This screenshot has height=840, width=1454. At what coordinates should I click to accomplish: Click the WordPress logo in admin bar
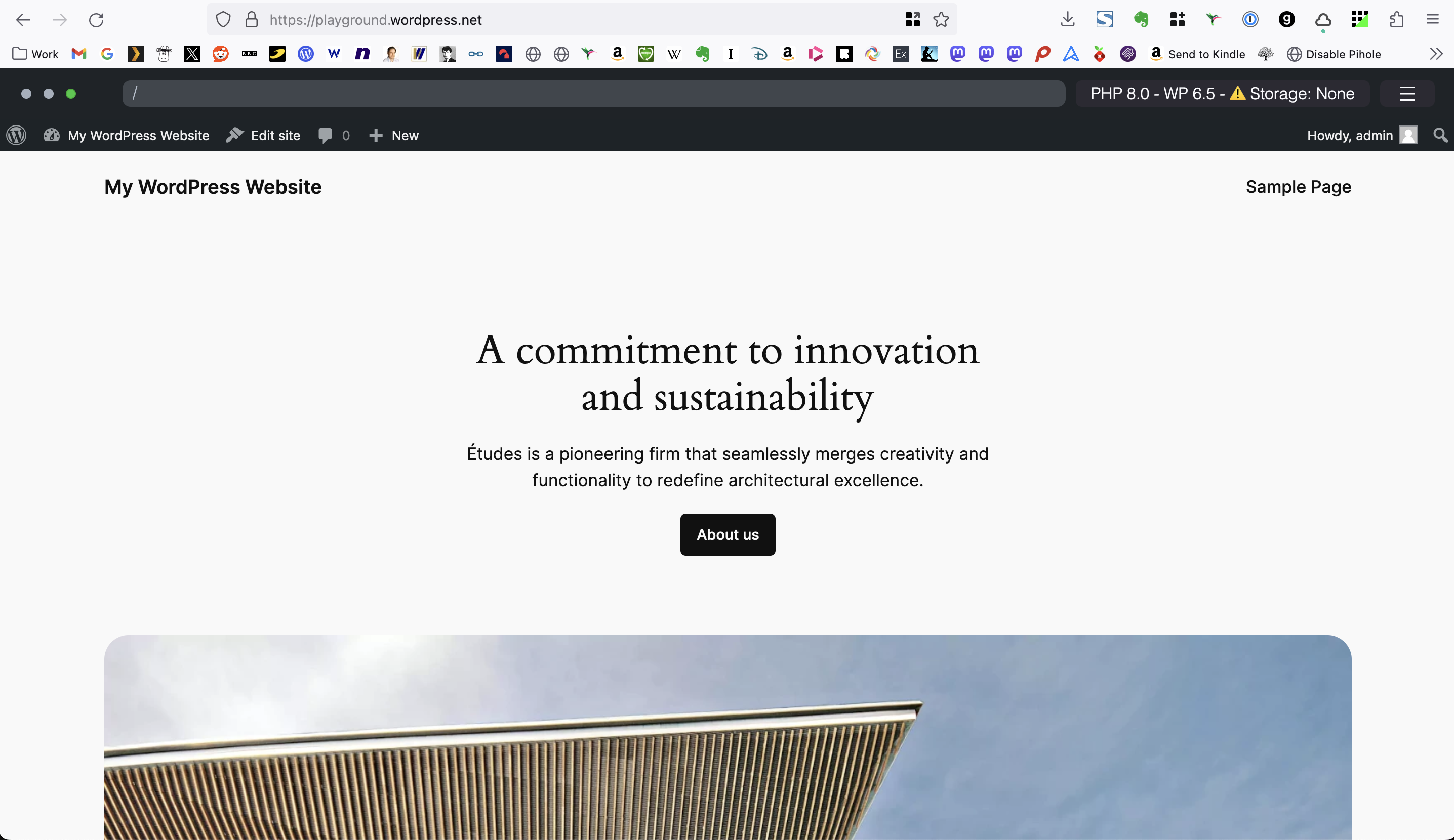point(16,136)
